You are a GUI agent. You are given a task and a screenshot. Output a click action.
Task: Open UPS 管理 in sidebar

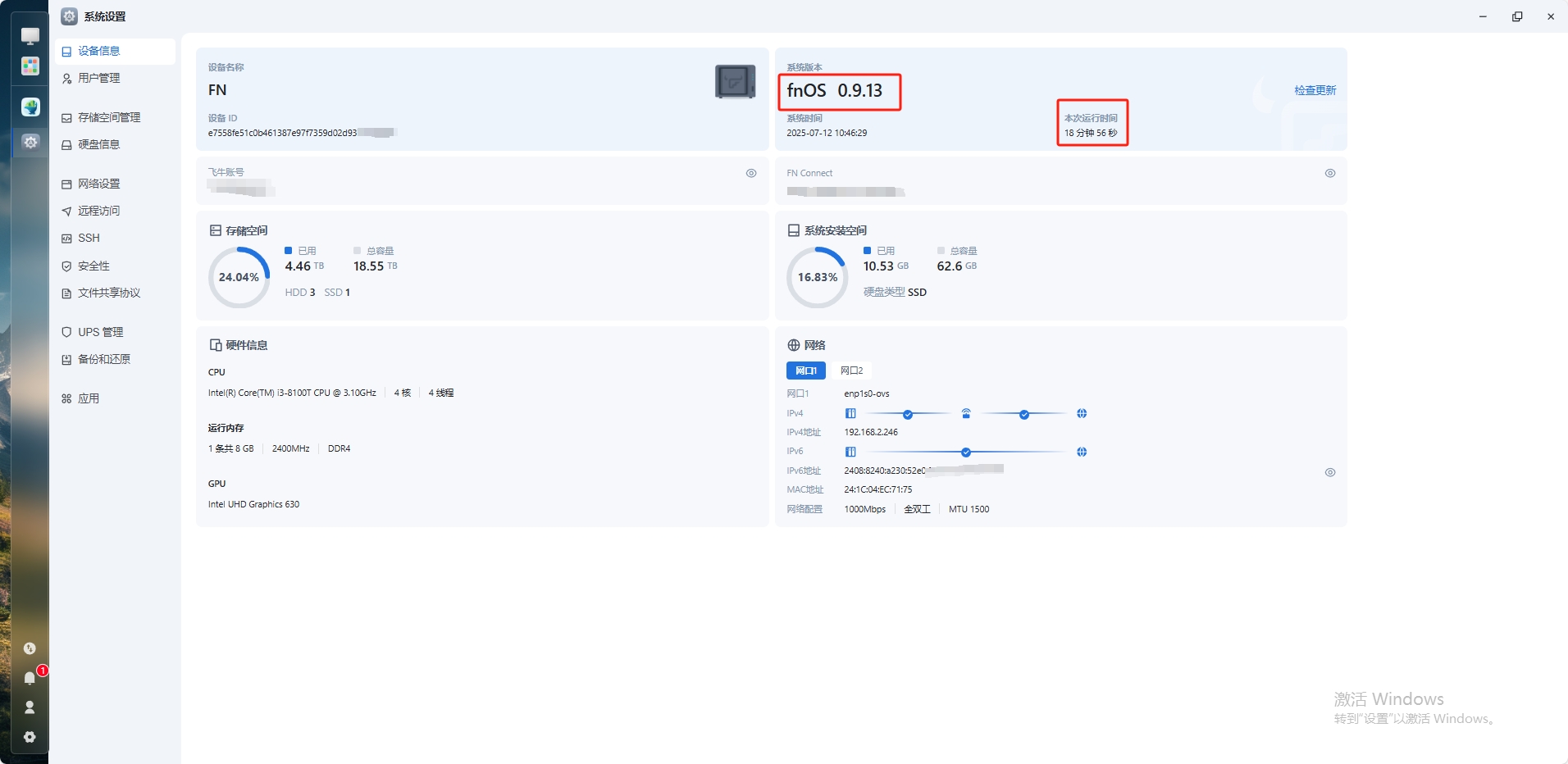pos(100,332)
